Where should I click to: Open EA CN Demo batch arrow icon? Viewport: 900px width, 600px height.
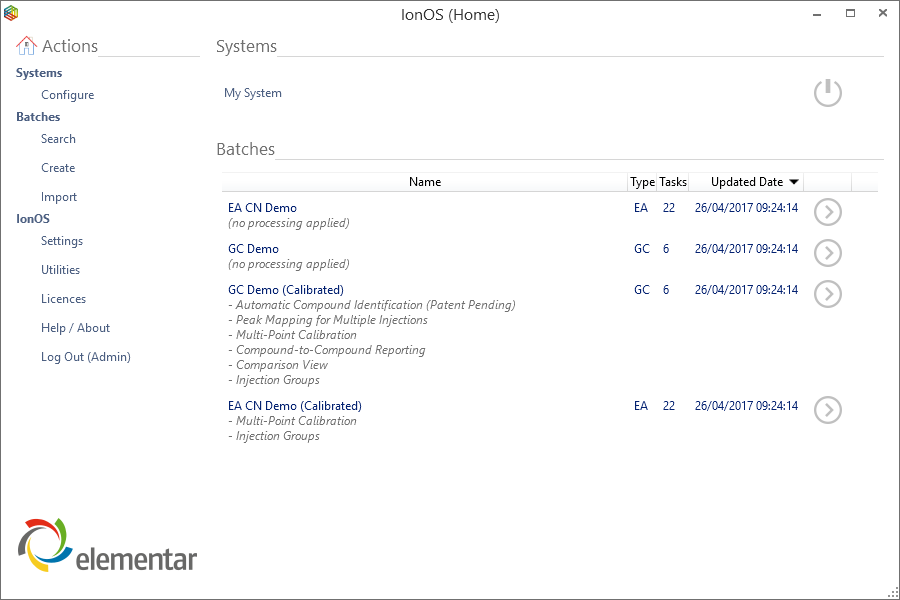coord(827,212)
